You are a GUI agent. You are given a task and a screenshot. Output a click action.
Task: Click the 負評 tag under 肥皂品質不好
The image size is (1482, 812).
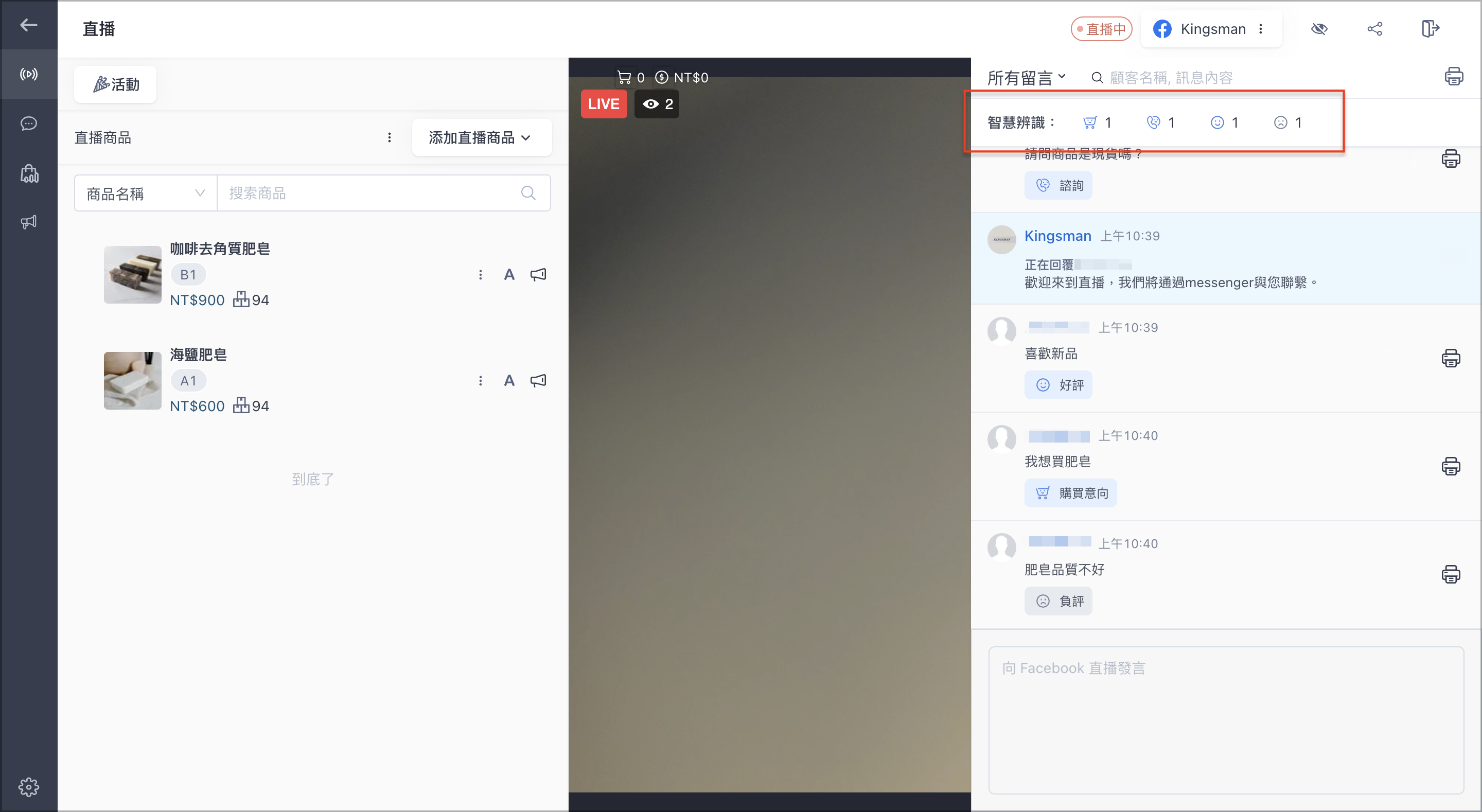point(1058,602)
